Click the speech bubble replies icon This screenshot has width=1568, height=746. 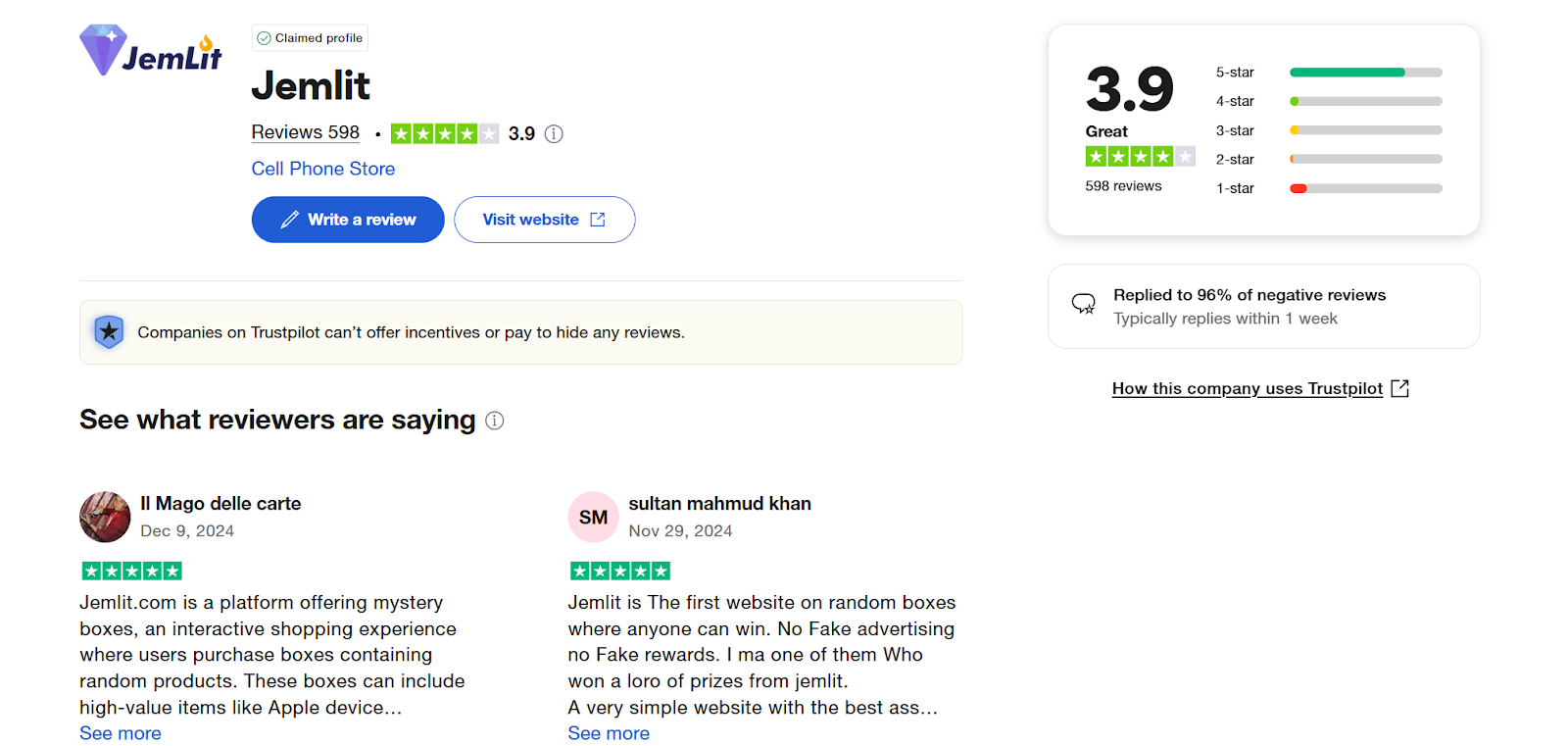(x=1083, y=304)
